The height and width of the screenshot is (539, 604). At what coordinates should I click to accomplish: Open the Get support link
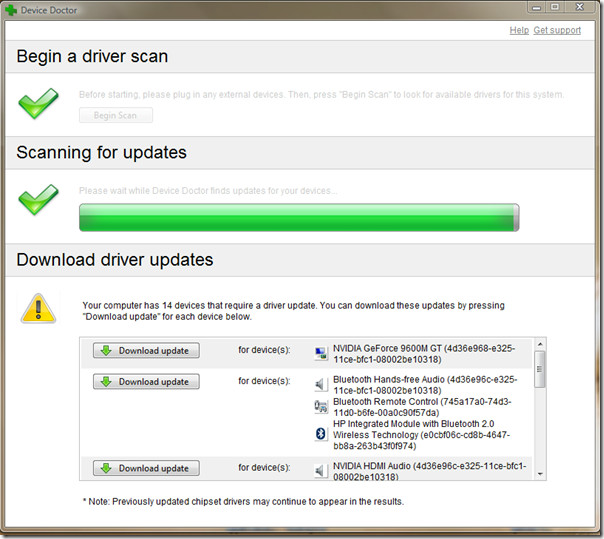[557, 30]
